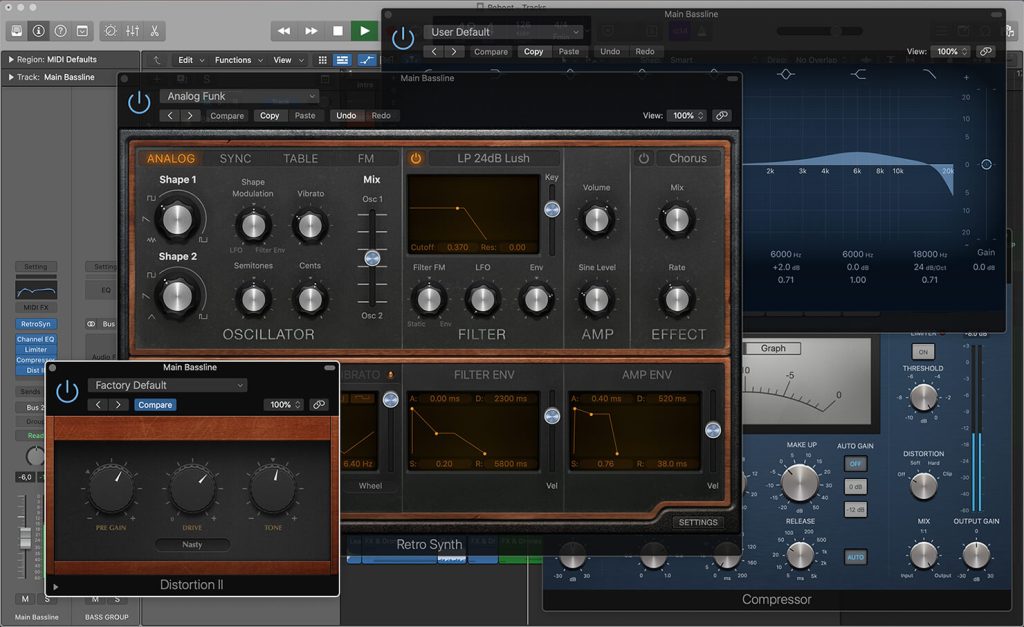Toggle Compressor Auto Gain OFF button

tap(856, 464)
